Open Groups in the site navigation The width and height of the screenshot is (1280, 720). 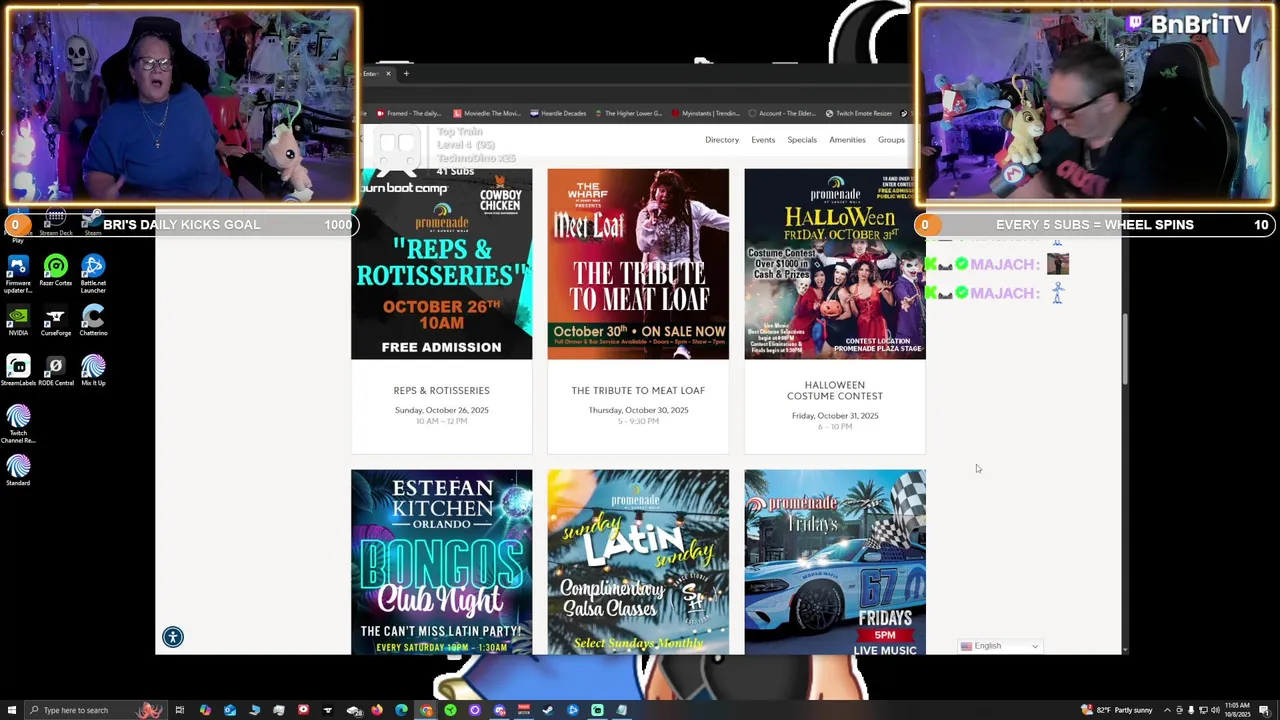[891, 140]
